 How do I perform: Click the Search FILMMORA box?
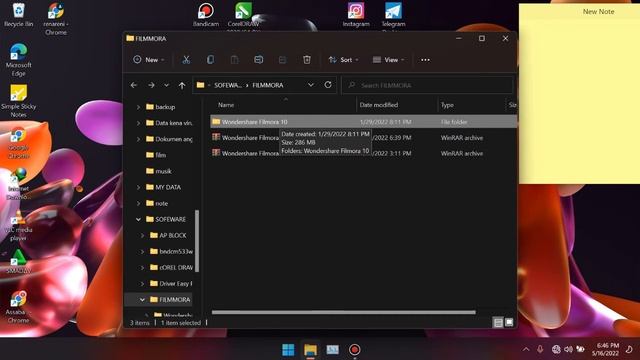click(427, 85)
